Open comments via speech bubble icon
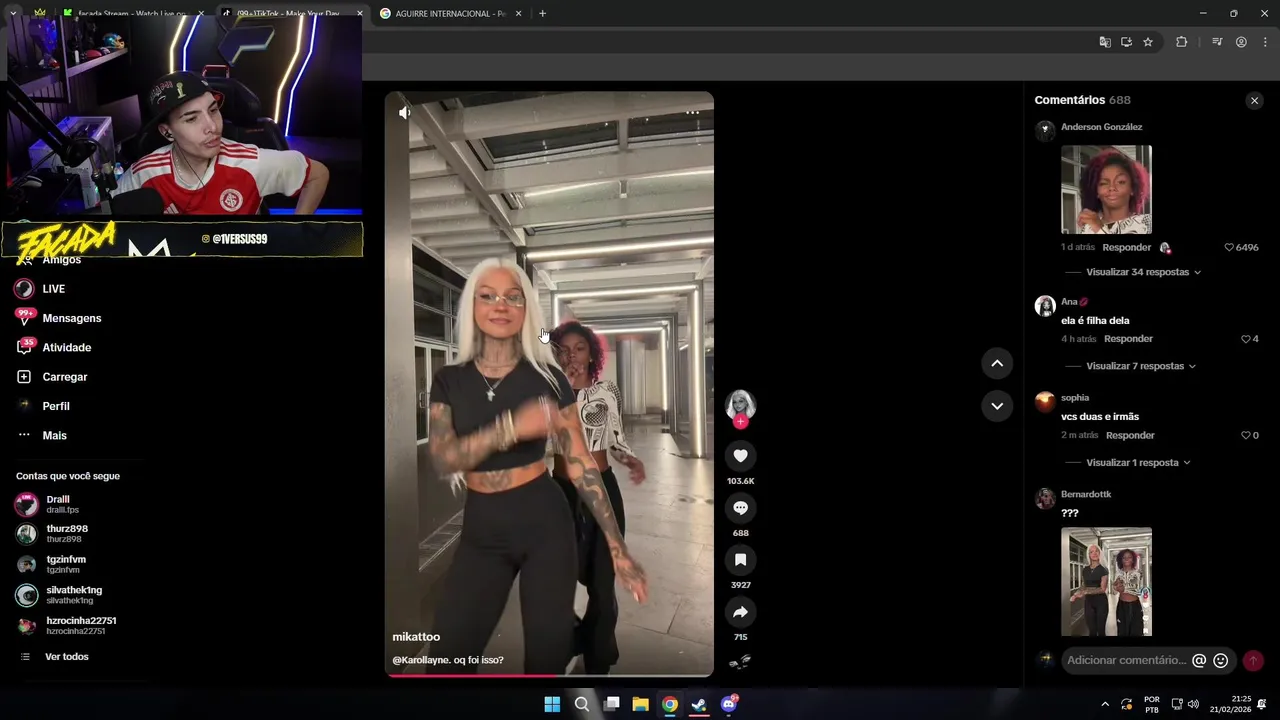This screenshot has width=1280, height=720. [740, 508]
